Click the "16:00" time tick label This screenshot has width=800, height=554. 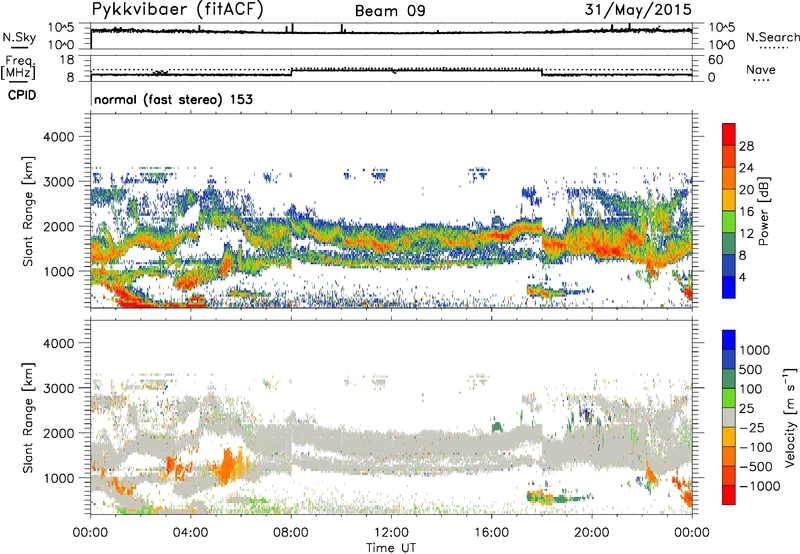point(491,533)
